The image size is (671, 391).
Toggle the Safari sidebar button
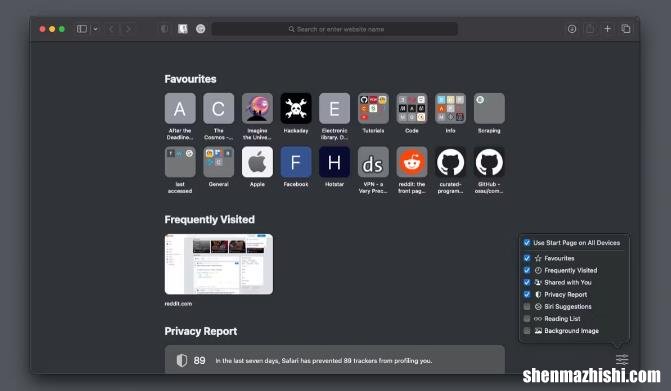pos(82,29)
